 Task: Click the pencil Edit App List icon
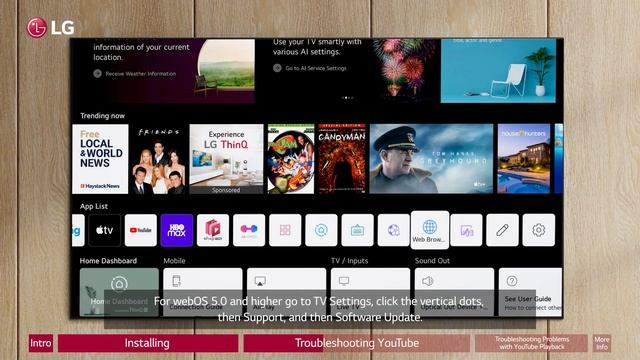coord(502,230)
